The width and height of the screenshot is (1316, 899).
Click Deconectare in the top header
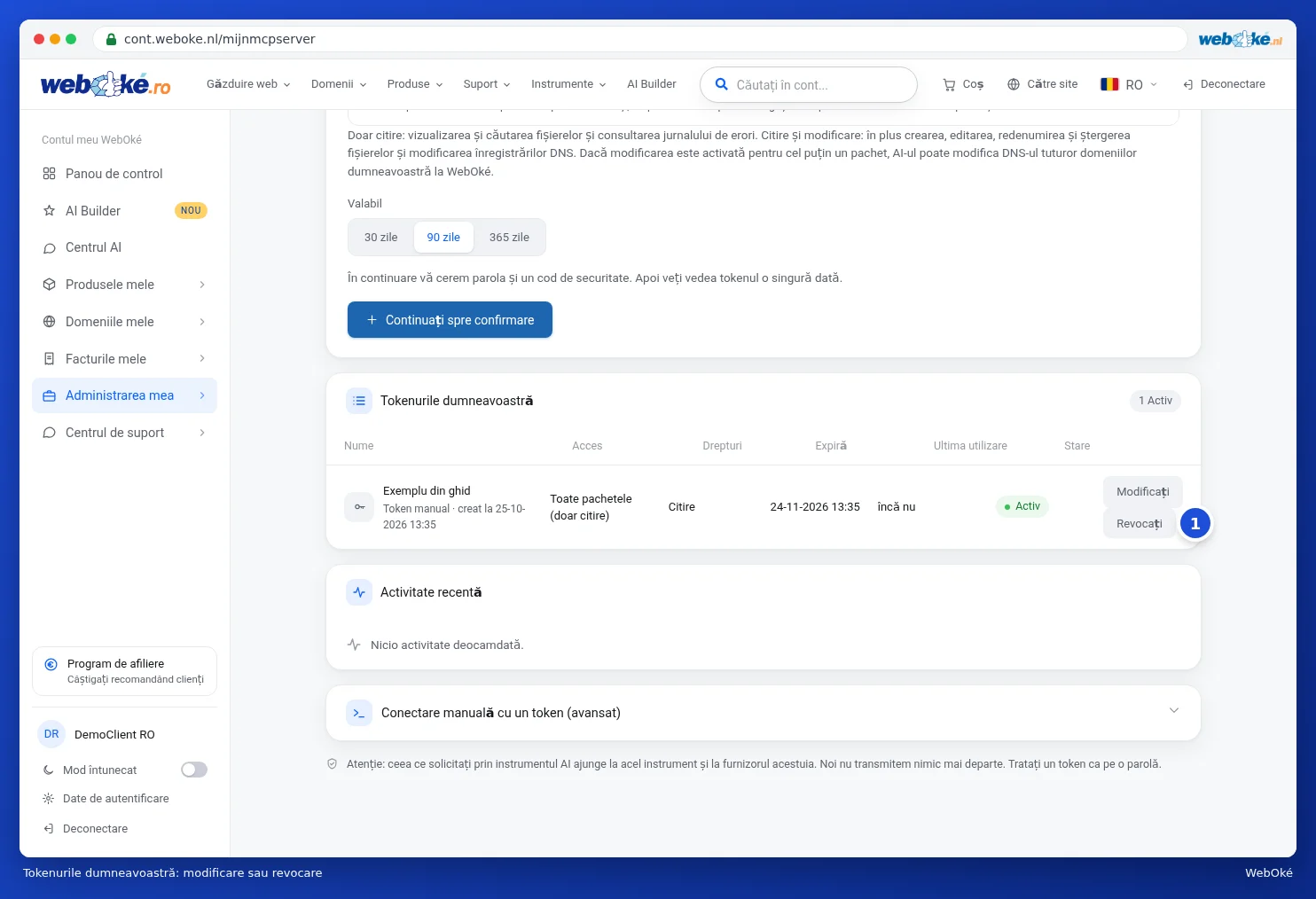tap(1224, 84)
